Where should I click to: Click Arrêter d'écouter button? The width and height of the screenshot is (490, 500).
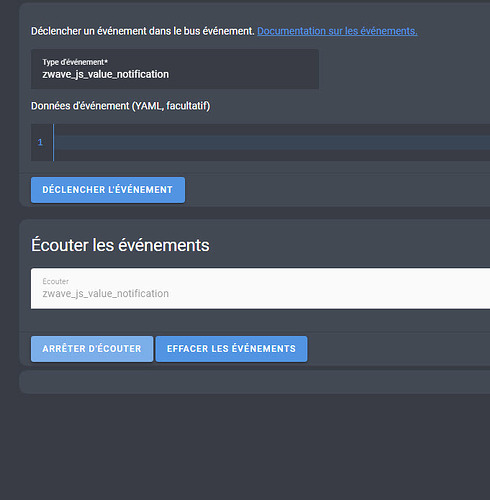92,349
